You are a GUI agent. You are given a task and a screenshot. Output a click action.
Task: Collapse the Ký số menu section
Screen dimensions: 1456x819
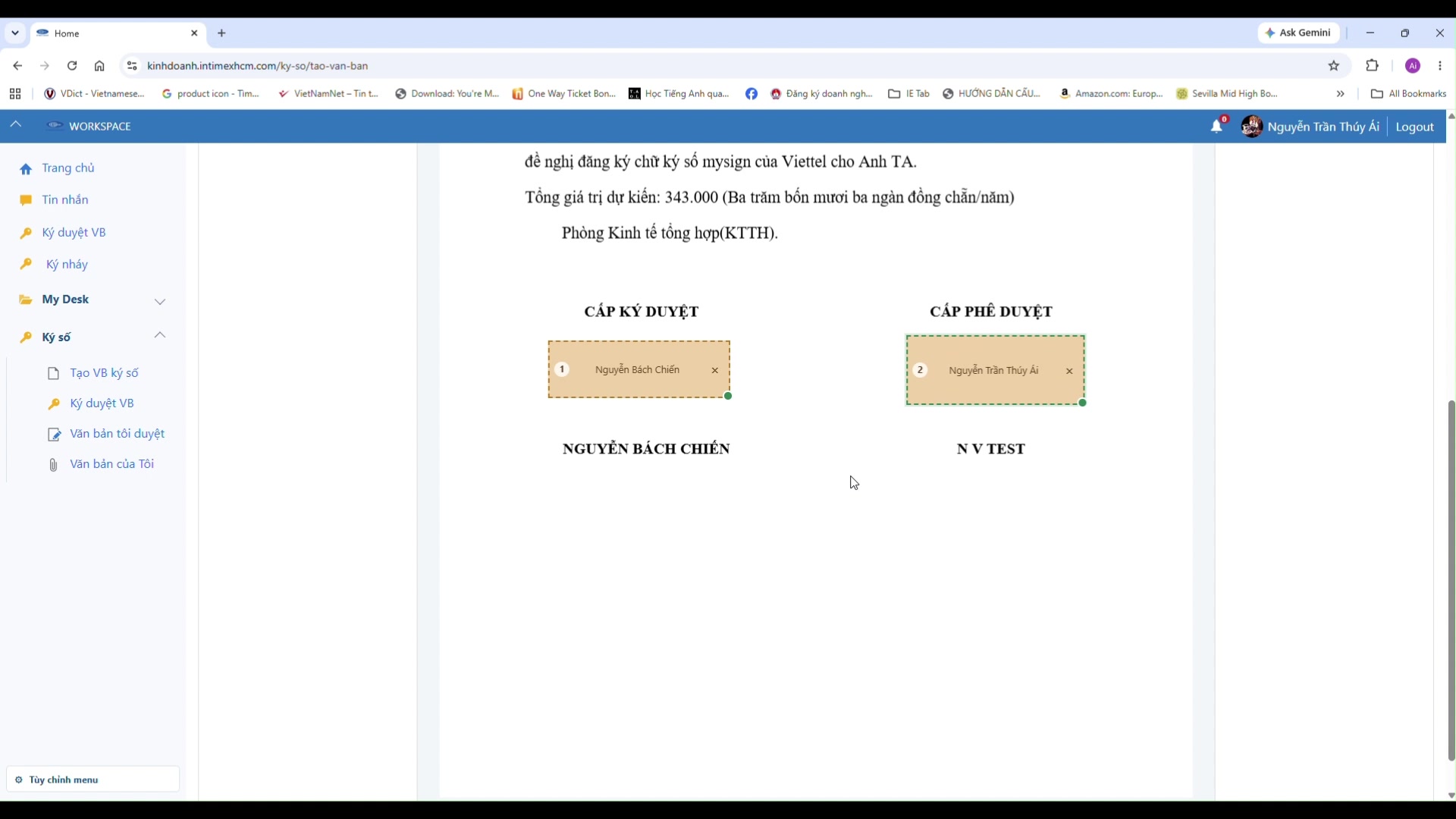(x=160, y=335)
